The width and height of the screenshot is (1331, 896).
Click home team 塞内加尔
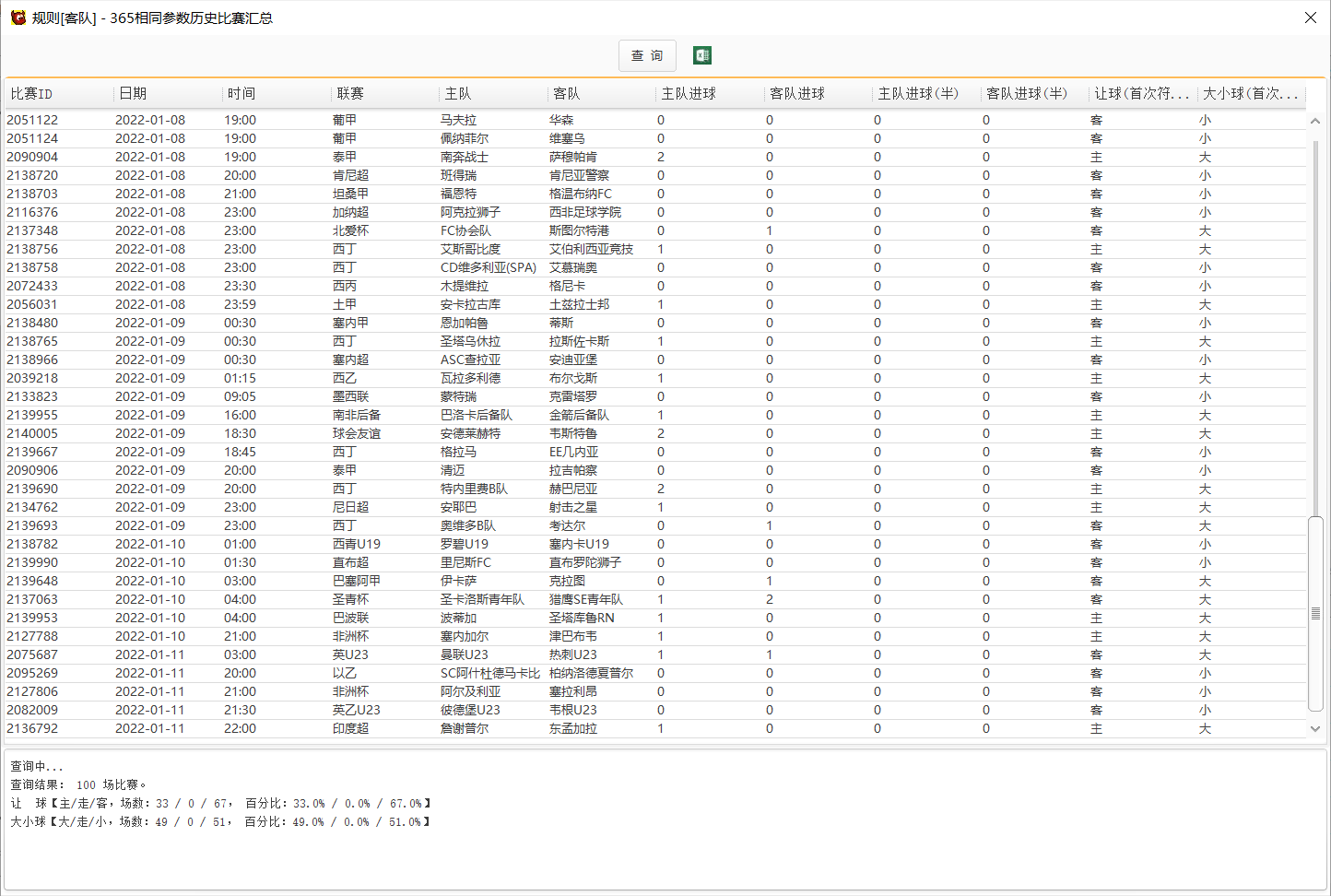[x=465, y=636]
